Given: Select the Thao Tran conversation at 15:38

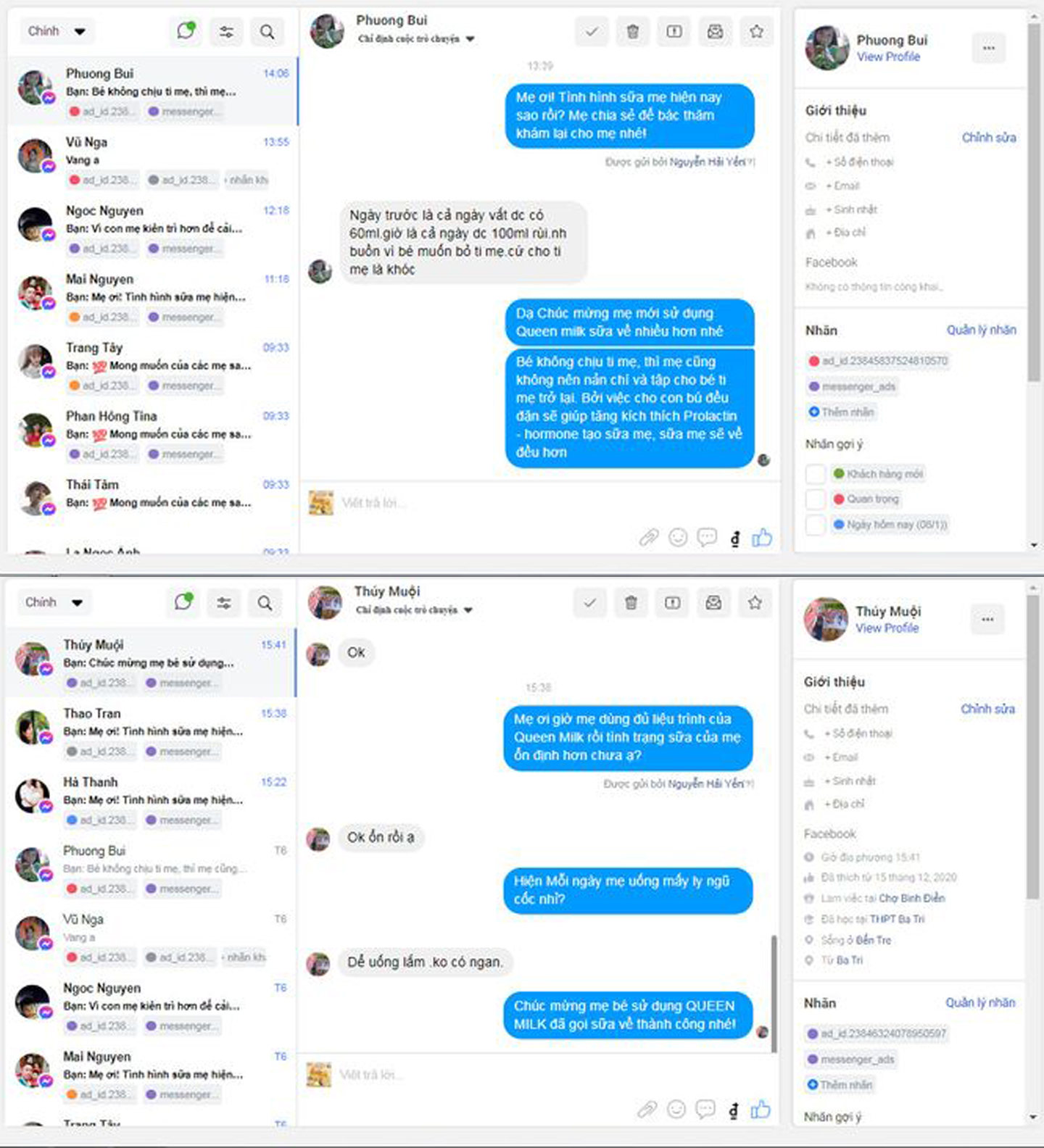Looking at the screenshot, I should click(x=151, y=731).
